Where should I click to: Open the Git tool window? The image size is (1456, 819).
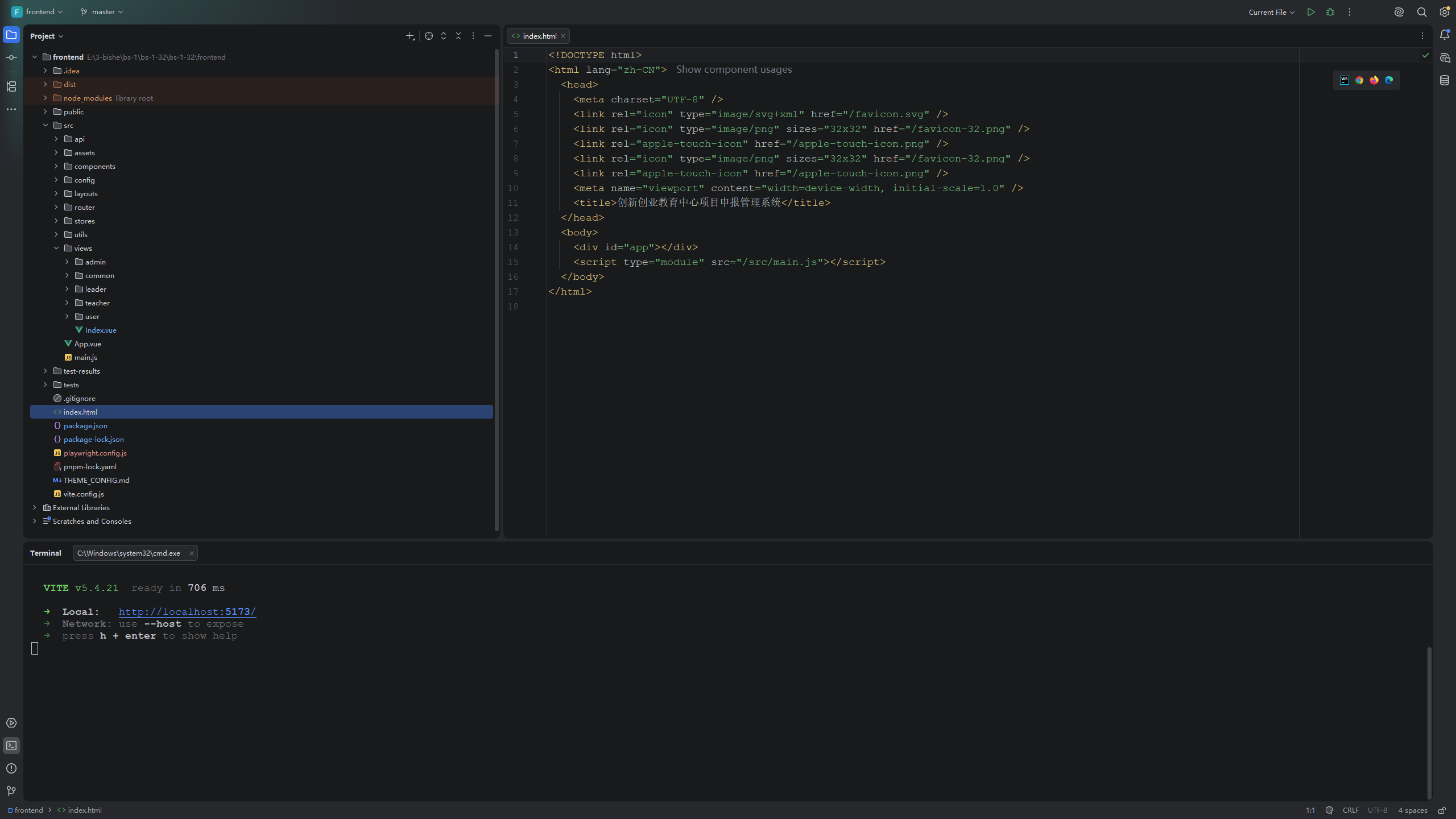(11, 791)
